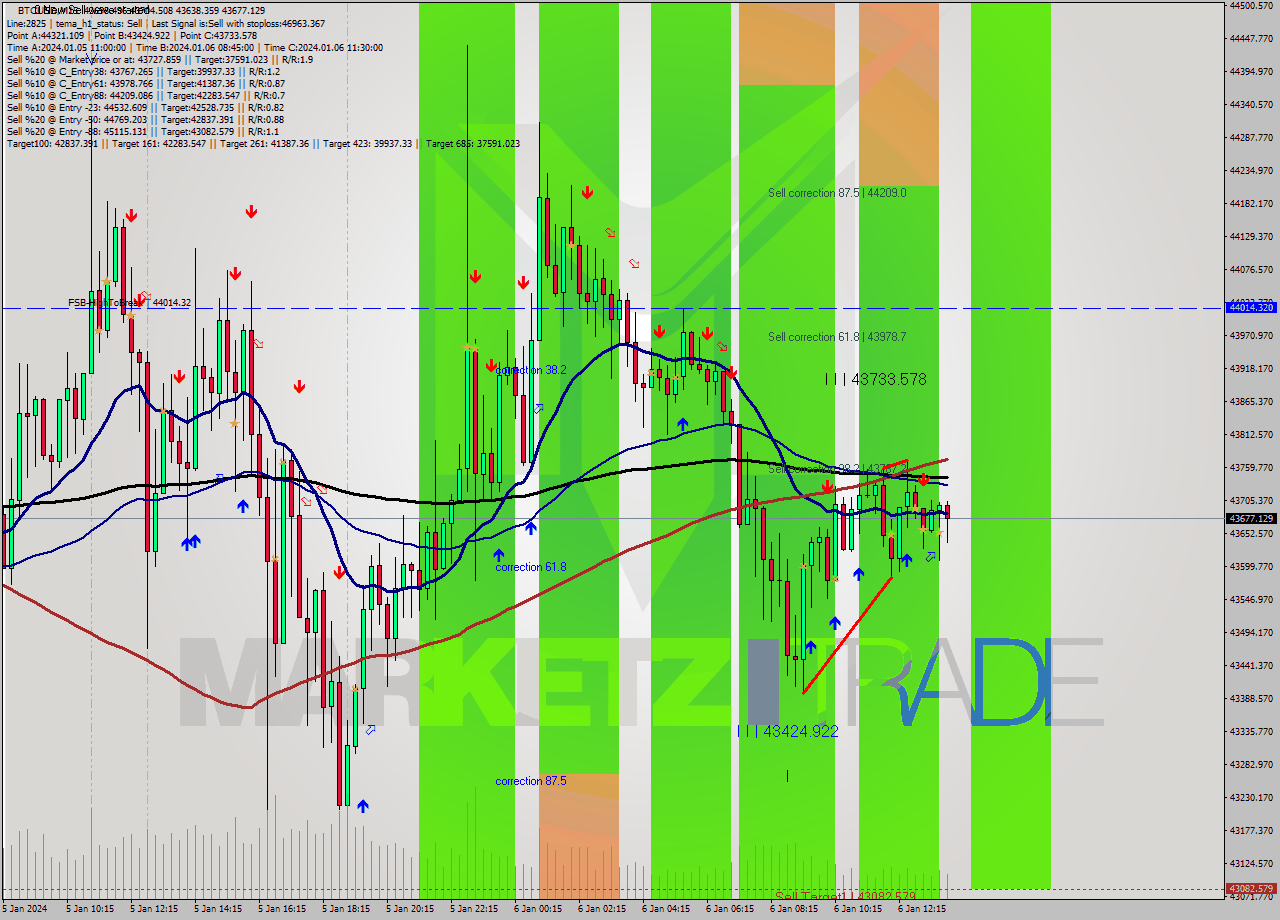Click the 'Sell correction 87.5 | 44209.0' label
The image size is (1280, 920).
click(x=837, y=193)
